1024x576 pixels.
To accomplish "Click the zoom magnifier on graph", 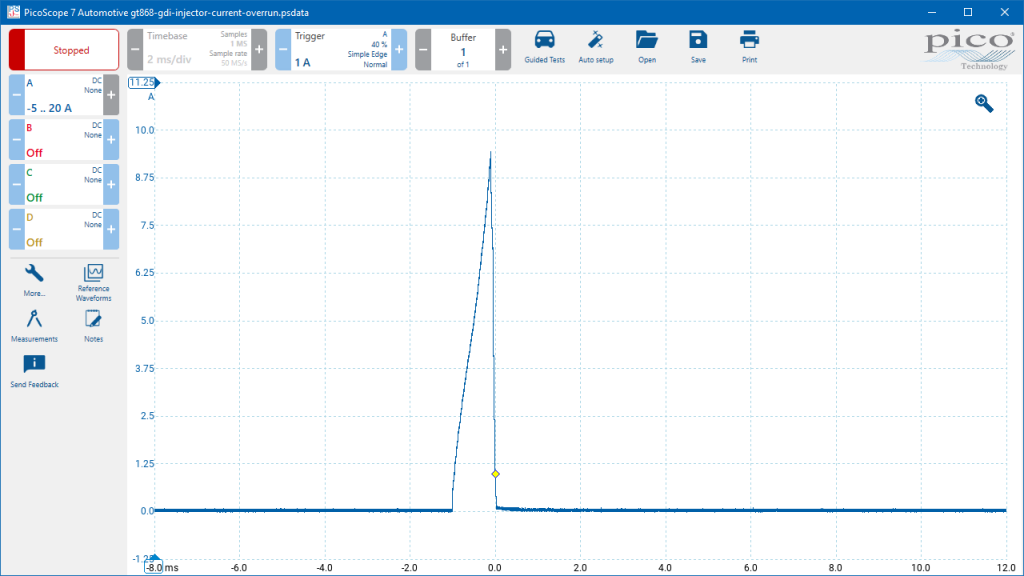I will pyautogui.click(x=984, y=103).
